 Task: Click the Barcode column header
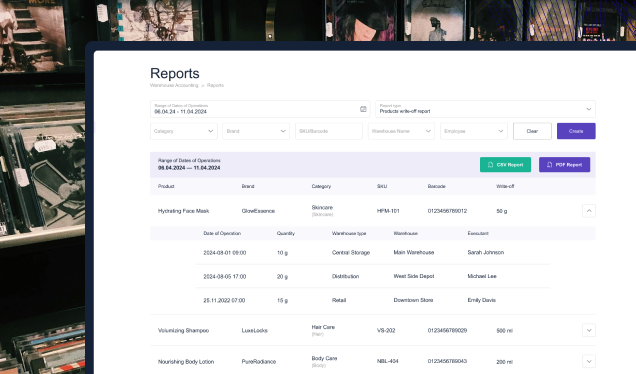click(436, 186)
